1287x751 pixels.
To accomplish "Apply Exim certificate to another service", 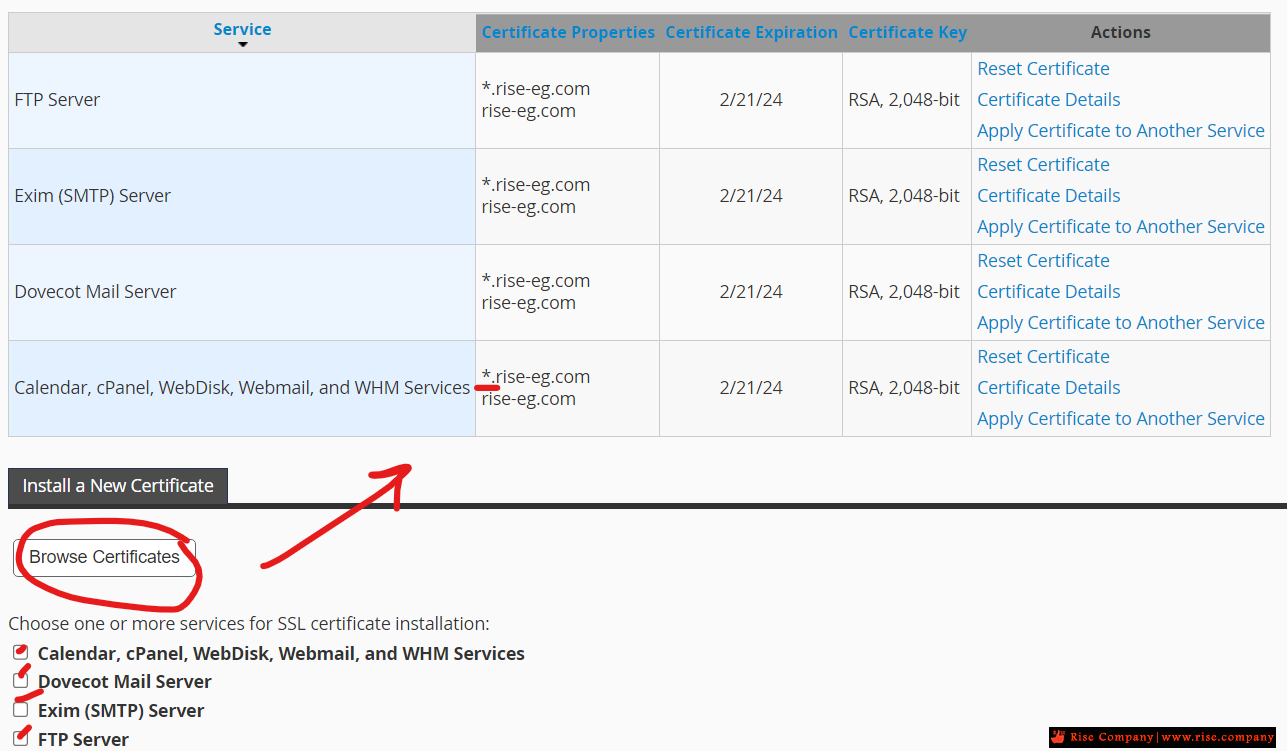I will (x=1120, y=227).
